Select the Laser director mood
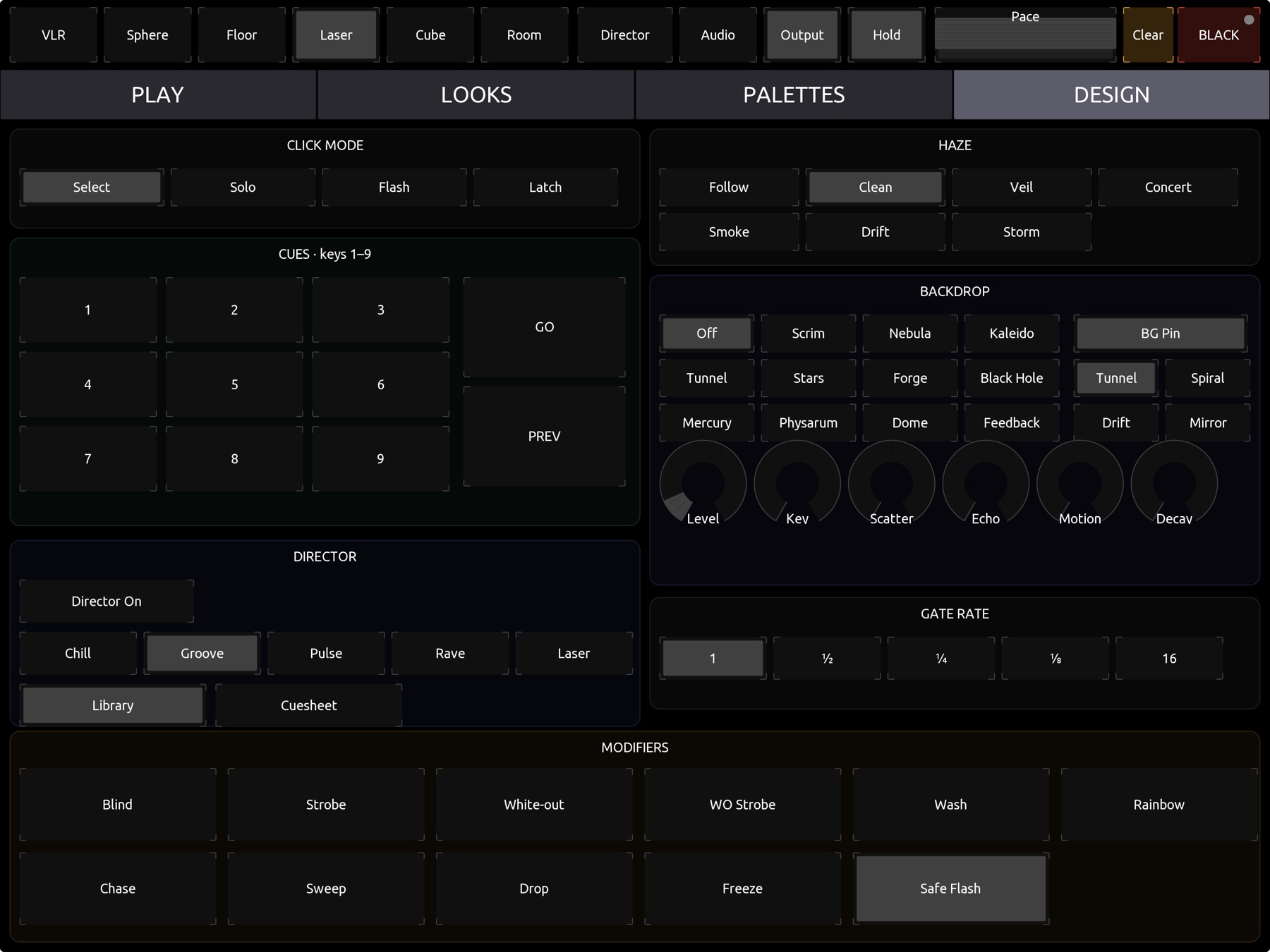Image resolution: width=1270 pixels, height=952 pixels. tap(574, 653)
